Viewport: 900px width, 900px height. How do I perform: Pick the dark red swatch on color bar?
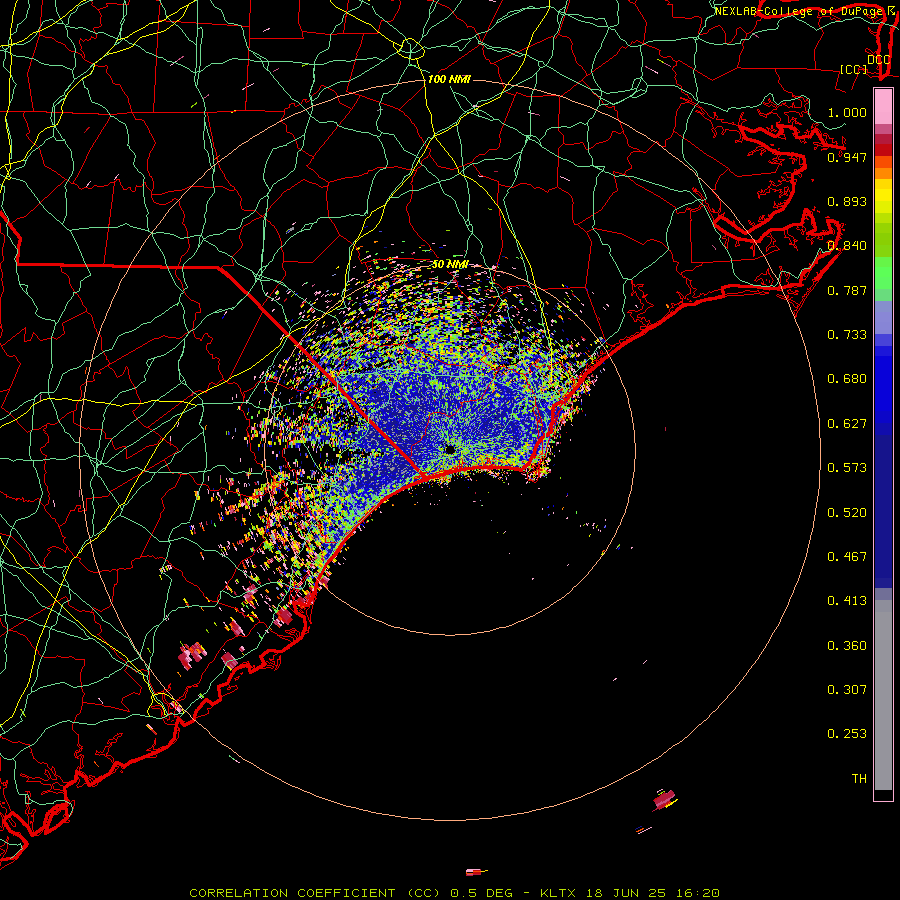[x=883, y=150]
